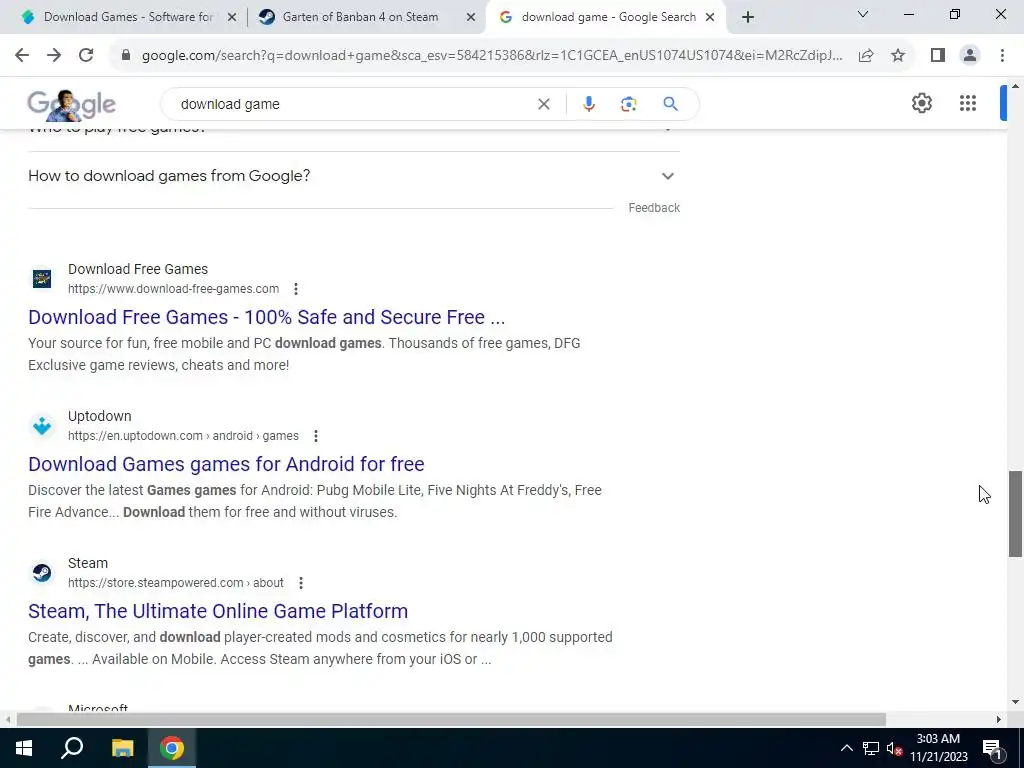This screenshot has width=1024, height=768.
Task: Open Google quick settings gear
Action: point(921,103)
